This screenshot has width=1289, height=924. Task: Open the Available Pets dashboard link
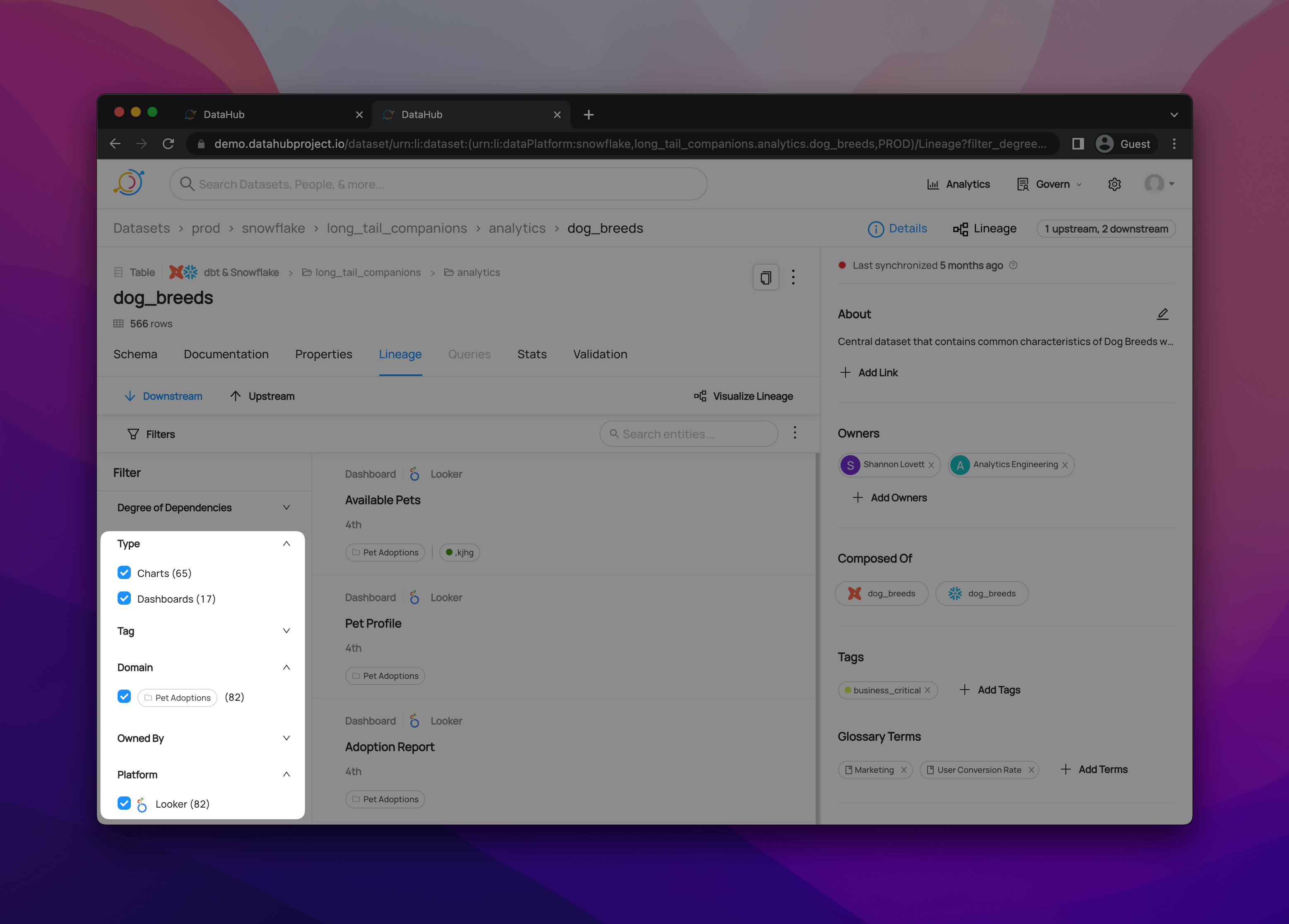tap(383, 500)
